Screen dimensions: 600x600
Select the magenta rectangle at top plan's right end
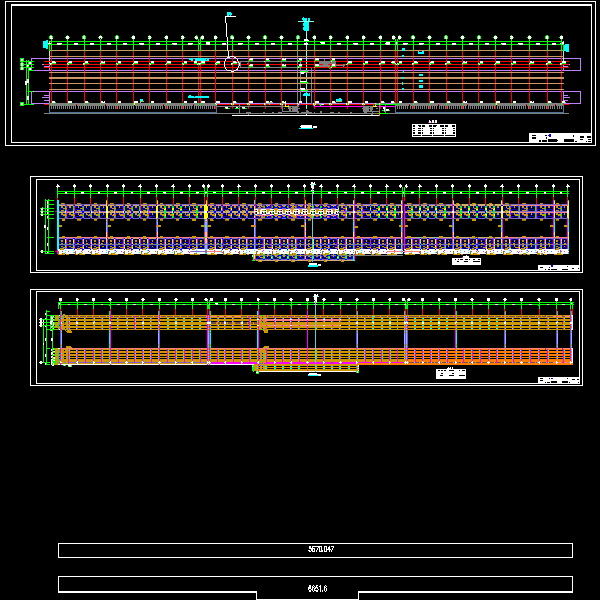[x=572, y=64]
